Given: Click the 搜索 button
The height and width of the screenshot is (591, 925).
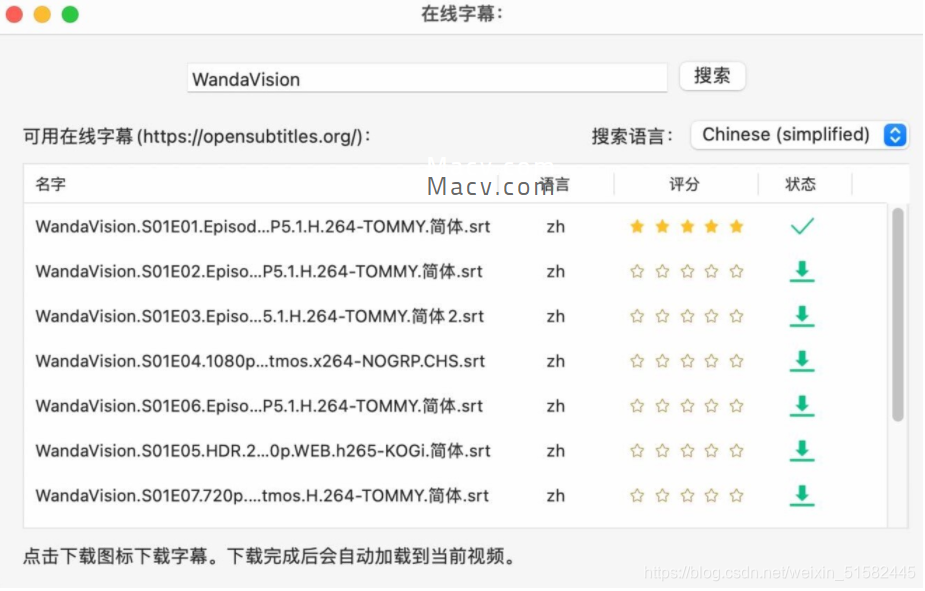Looking at the screenshot, I should coord(712,76).
